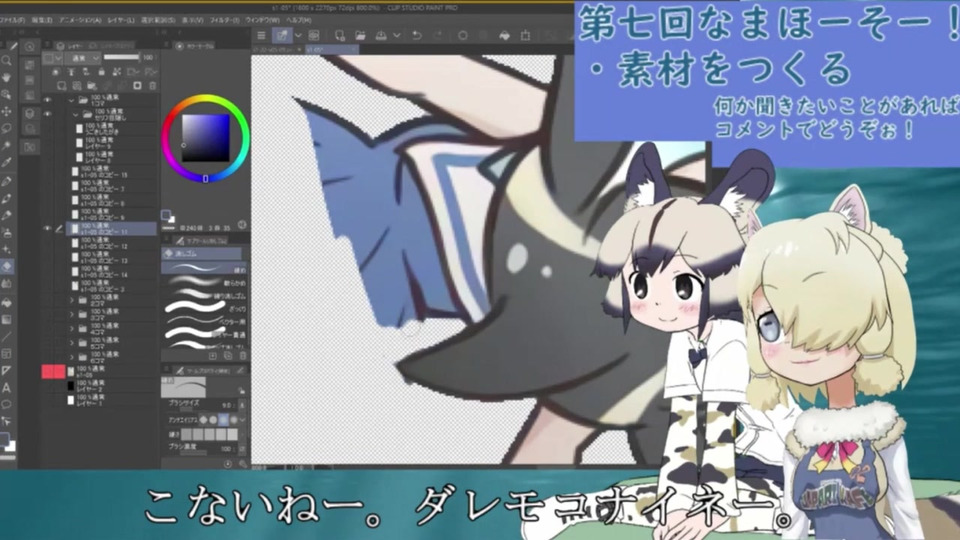Select the Lasso selection tool
960x540 pixels.
(7, 129)
